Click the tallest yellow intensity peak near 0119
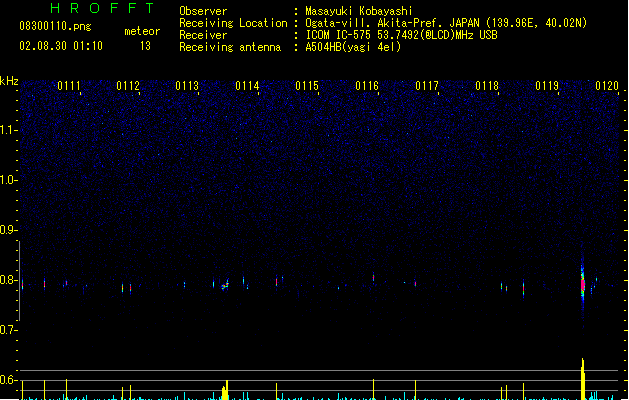Viewport: 629px width, 400px height. (583, 379)
